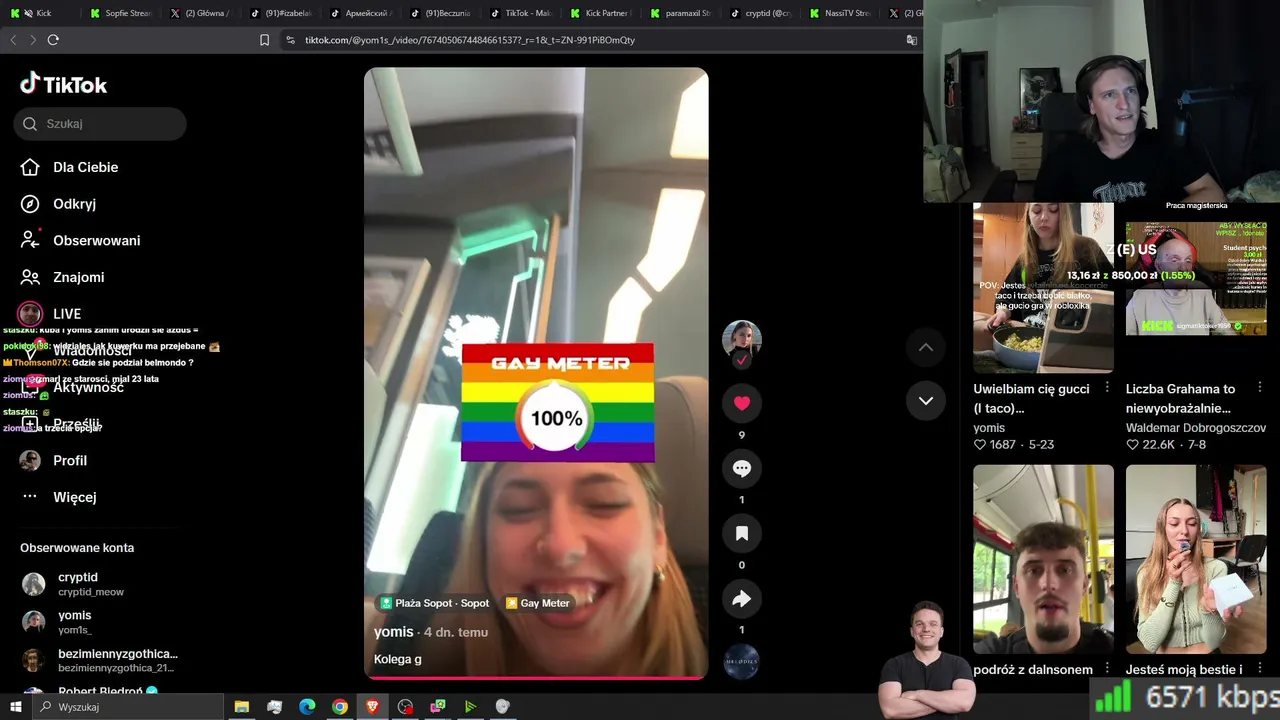Open options for podróż z dalnsonem video
Viewport: 1280px width, 720px height.
tap(1106, 669)
